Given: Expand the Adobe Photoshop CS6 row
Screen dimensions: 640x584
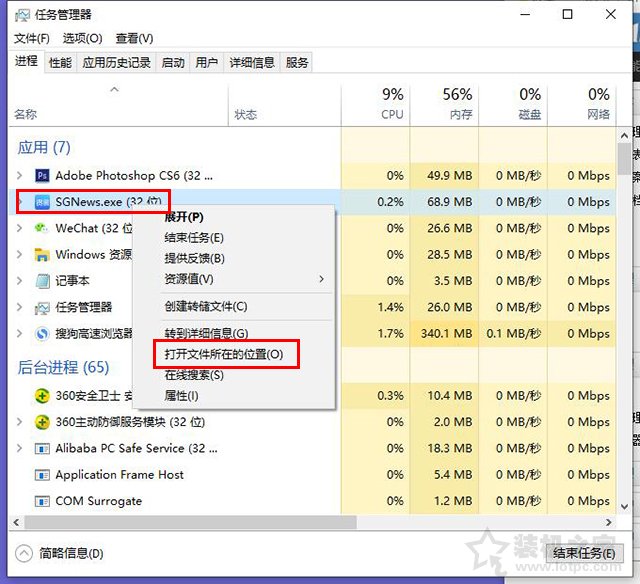Looking at the screenshot, I should 19,176.
